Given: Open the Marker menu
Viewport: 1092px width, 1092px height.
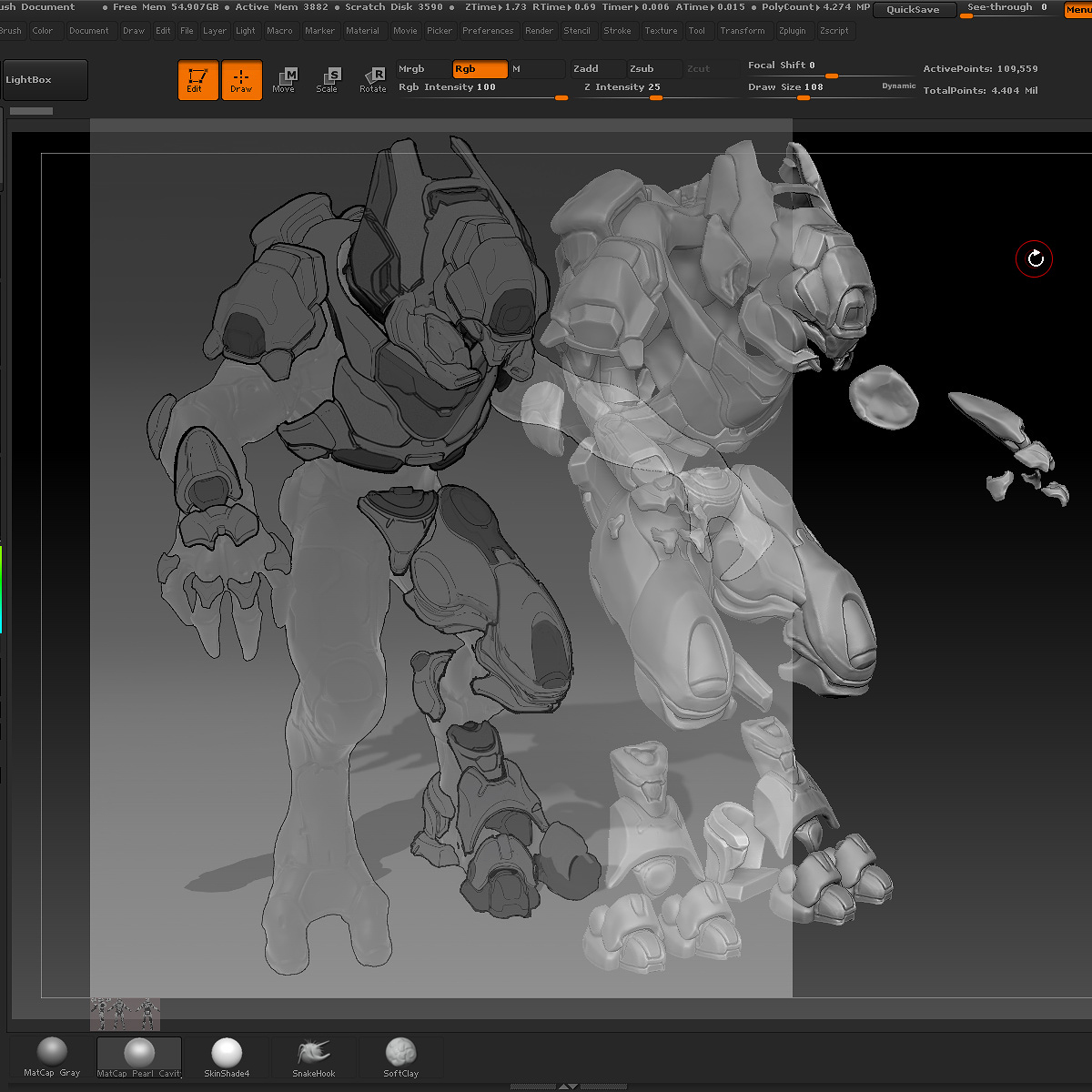Looking at the screenshot, I should click(x=320, y=31).
